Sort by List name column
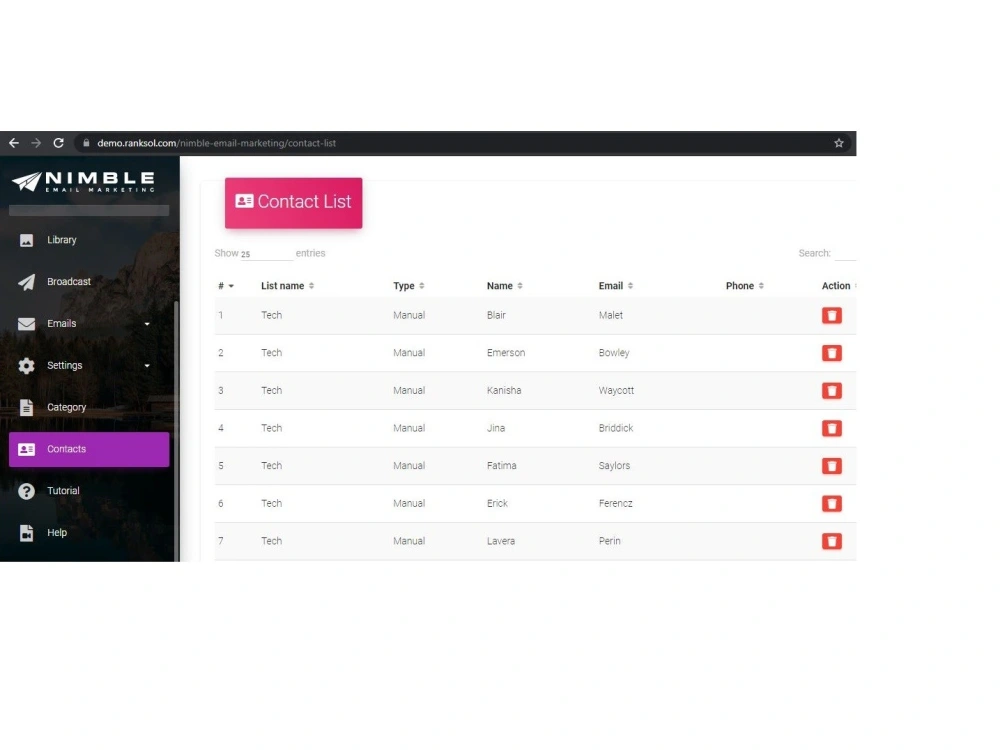This screenshot has height=750, width=1000. pyautogui.click(x=288, y=286)
